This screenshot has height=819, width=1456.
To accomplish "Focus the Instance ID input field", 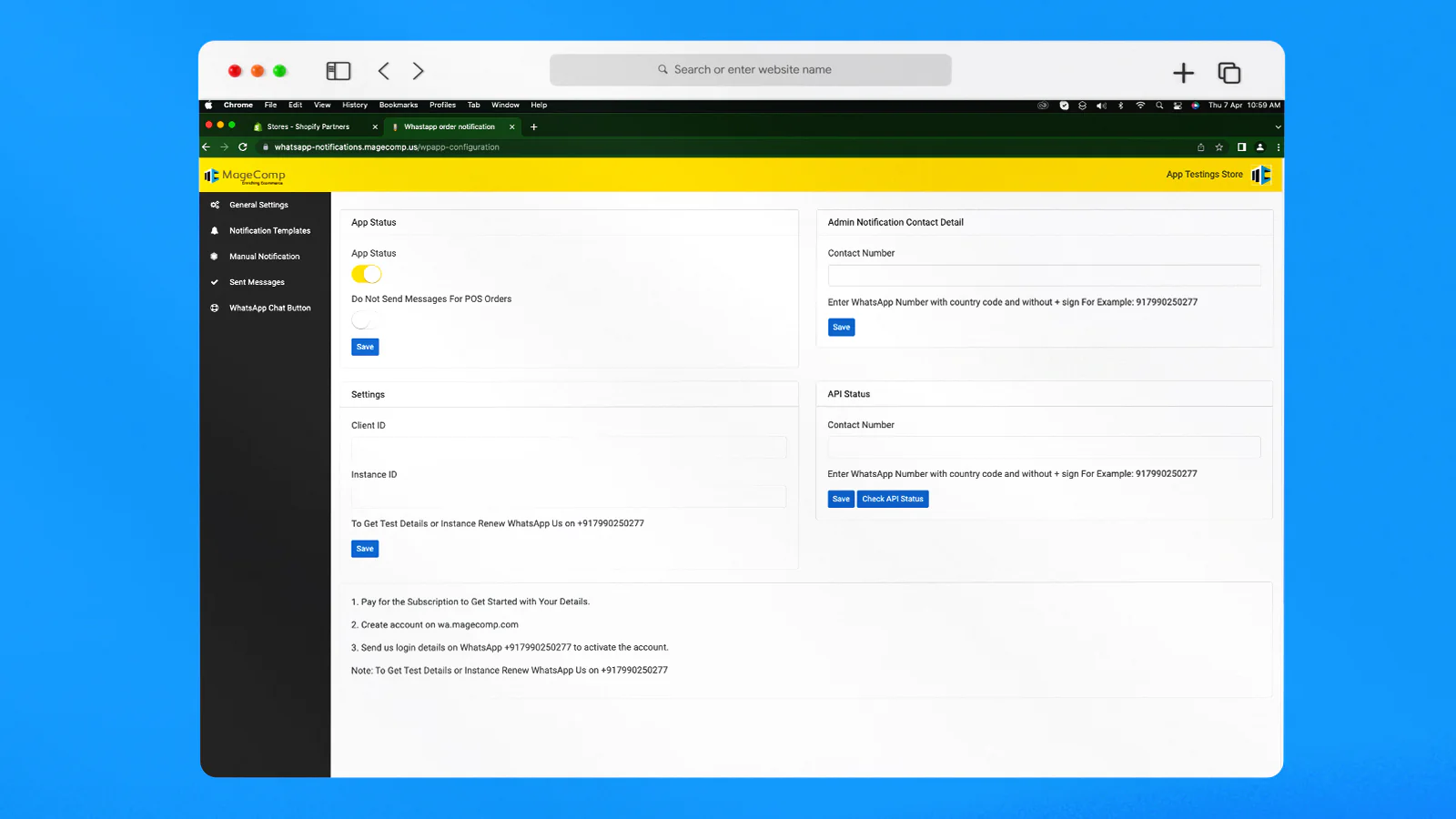I will (x=569, y=496).
